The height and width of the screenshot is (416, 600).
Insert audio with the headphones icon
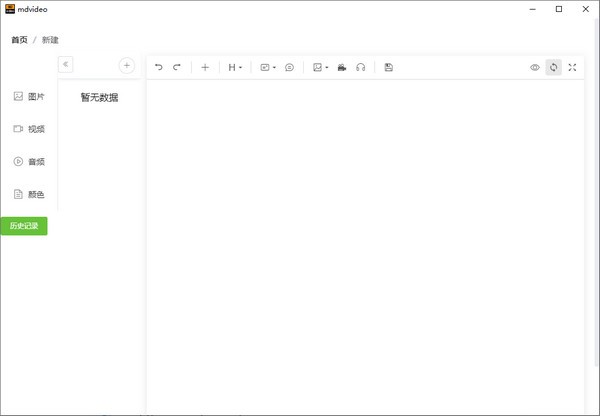[360, 67]
